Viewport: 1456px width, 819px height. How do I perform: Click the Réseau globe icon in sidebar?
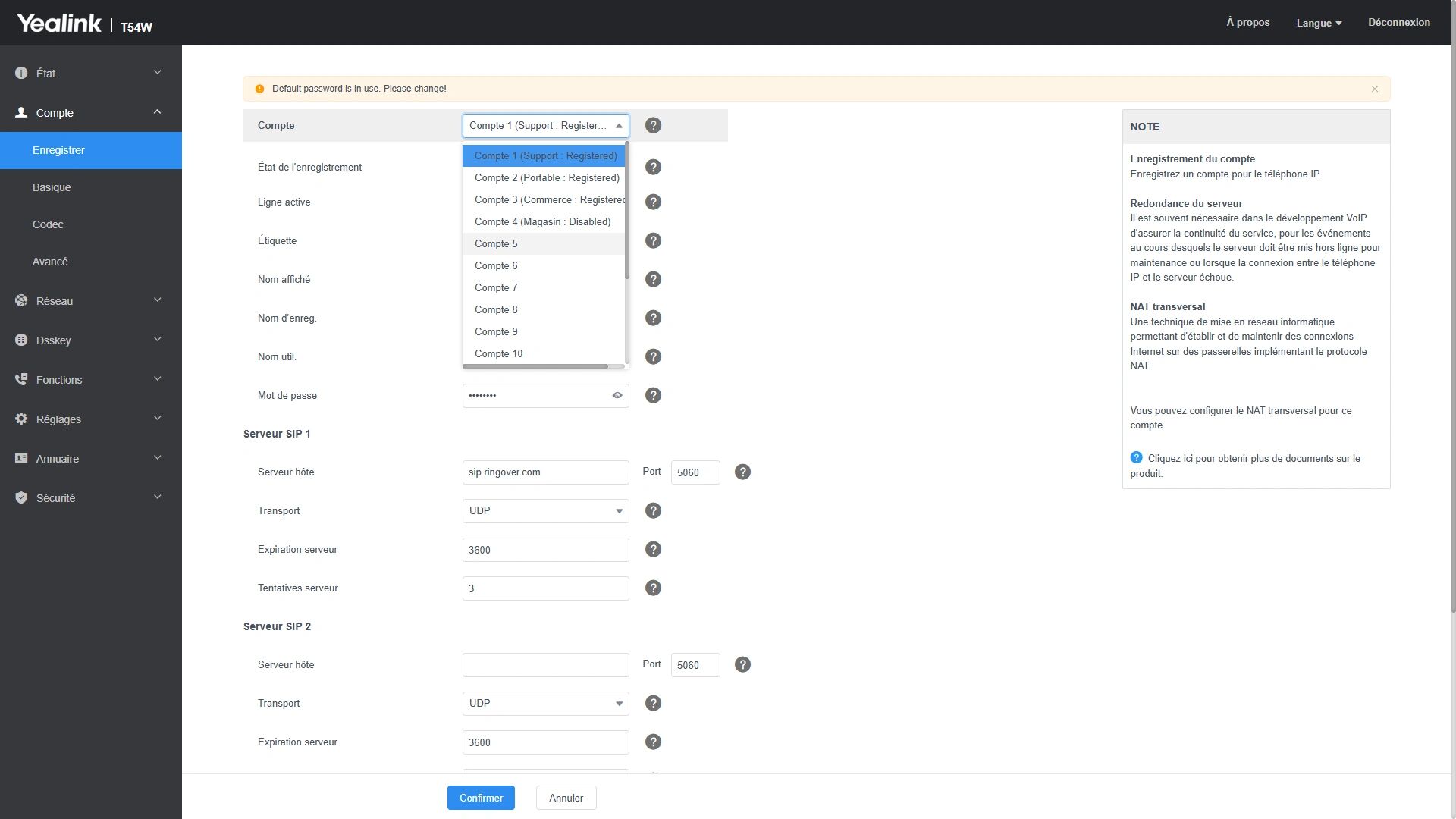point(21,301)
